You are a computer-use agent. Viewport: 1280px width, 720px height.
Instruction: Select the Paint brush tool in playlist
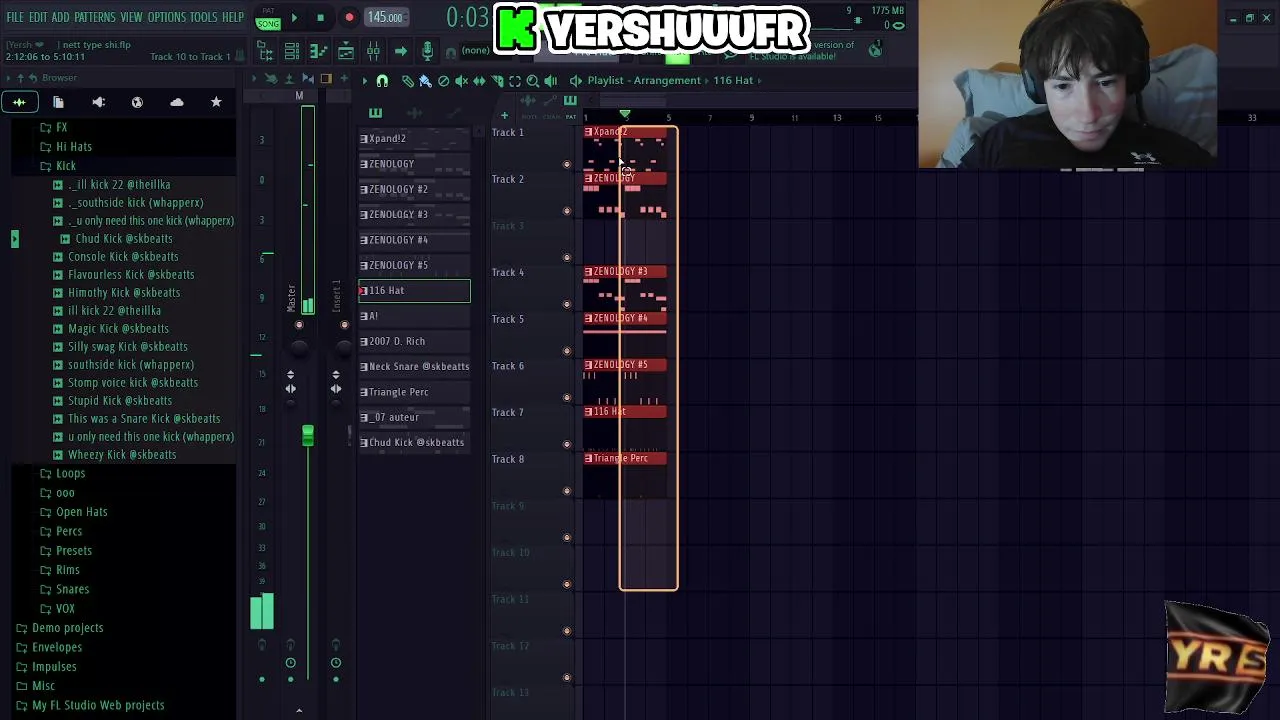coord(425,80)
